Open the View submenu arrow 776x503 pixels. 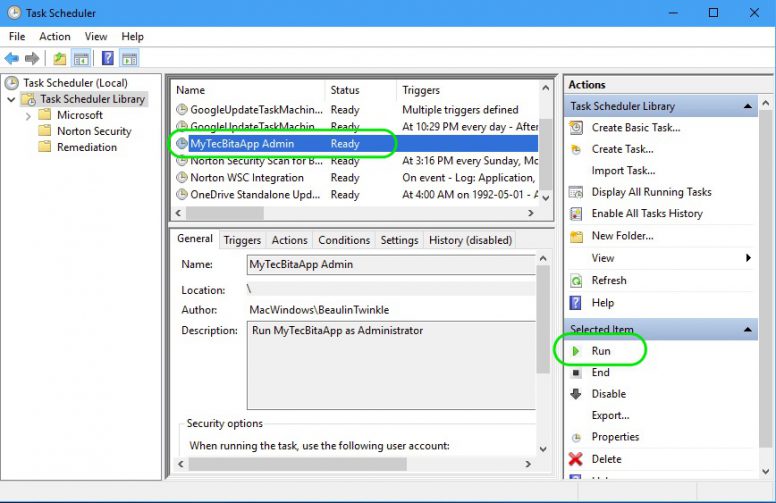point(748,258)
